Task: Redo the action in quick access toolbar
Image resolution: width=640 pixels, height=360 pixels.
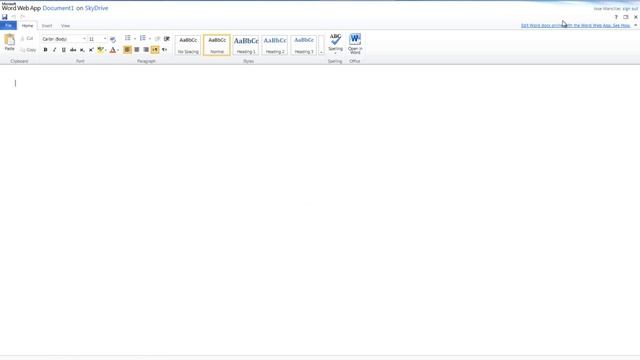Action: 22,17
